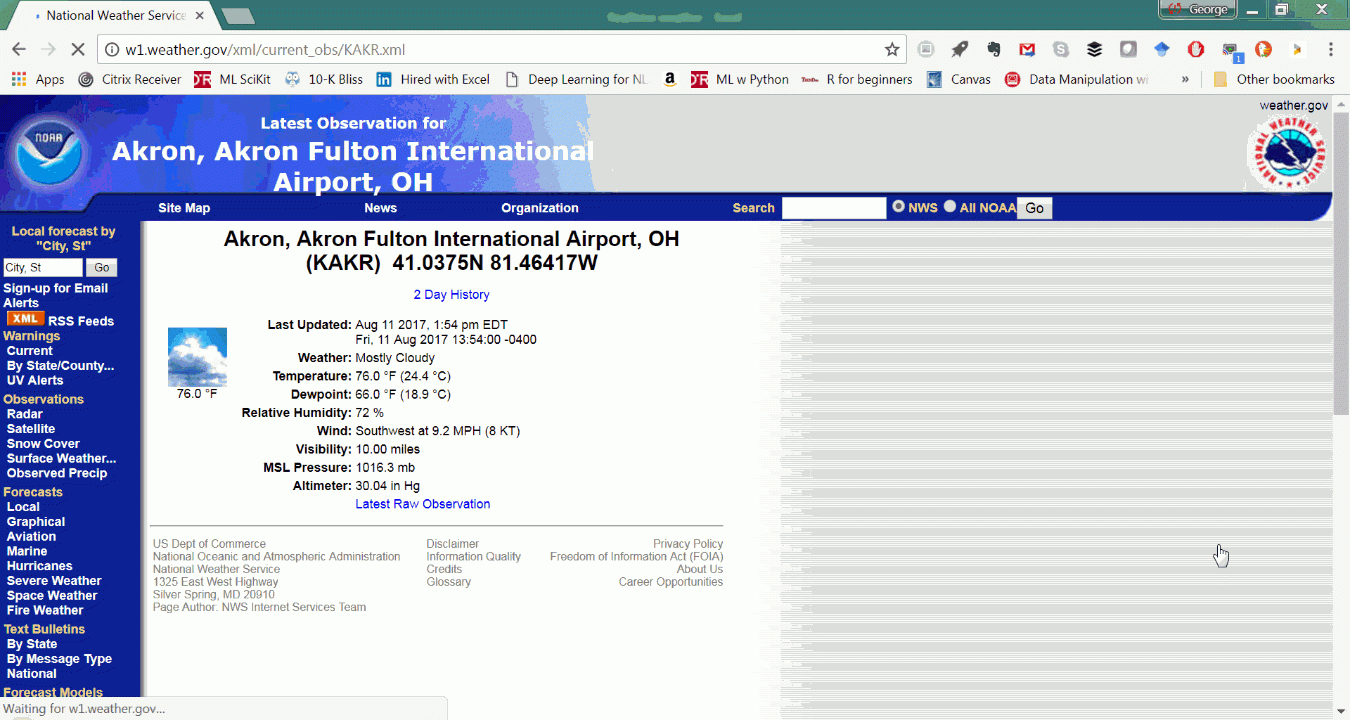The image size is (1350, 720).
Task: Open the Amazon bookmark icon
Action: coord(669,79)
